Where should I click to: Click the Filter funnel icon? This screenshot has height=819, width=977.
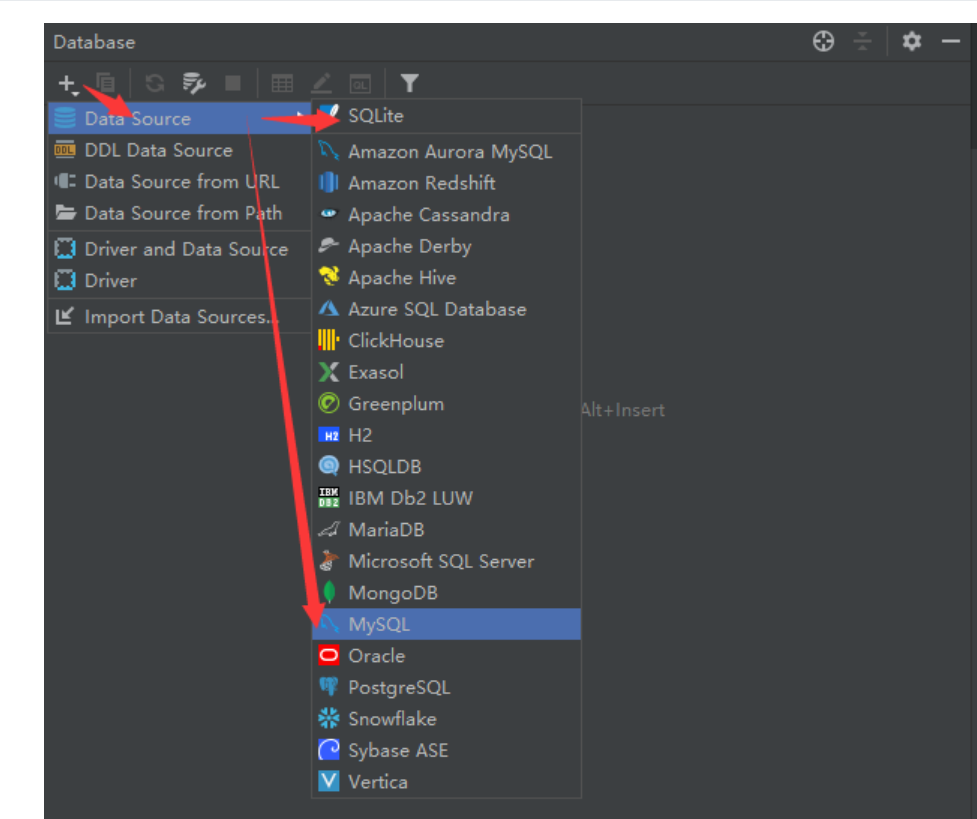409,83
